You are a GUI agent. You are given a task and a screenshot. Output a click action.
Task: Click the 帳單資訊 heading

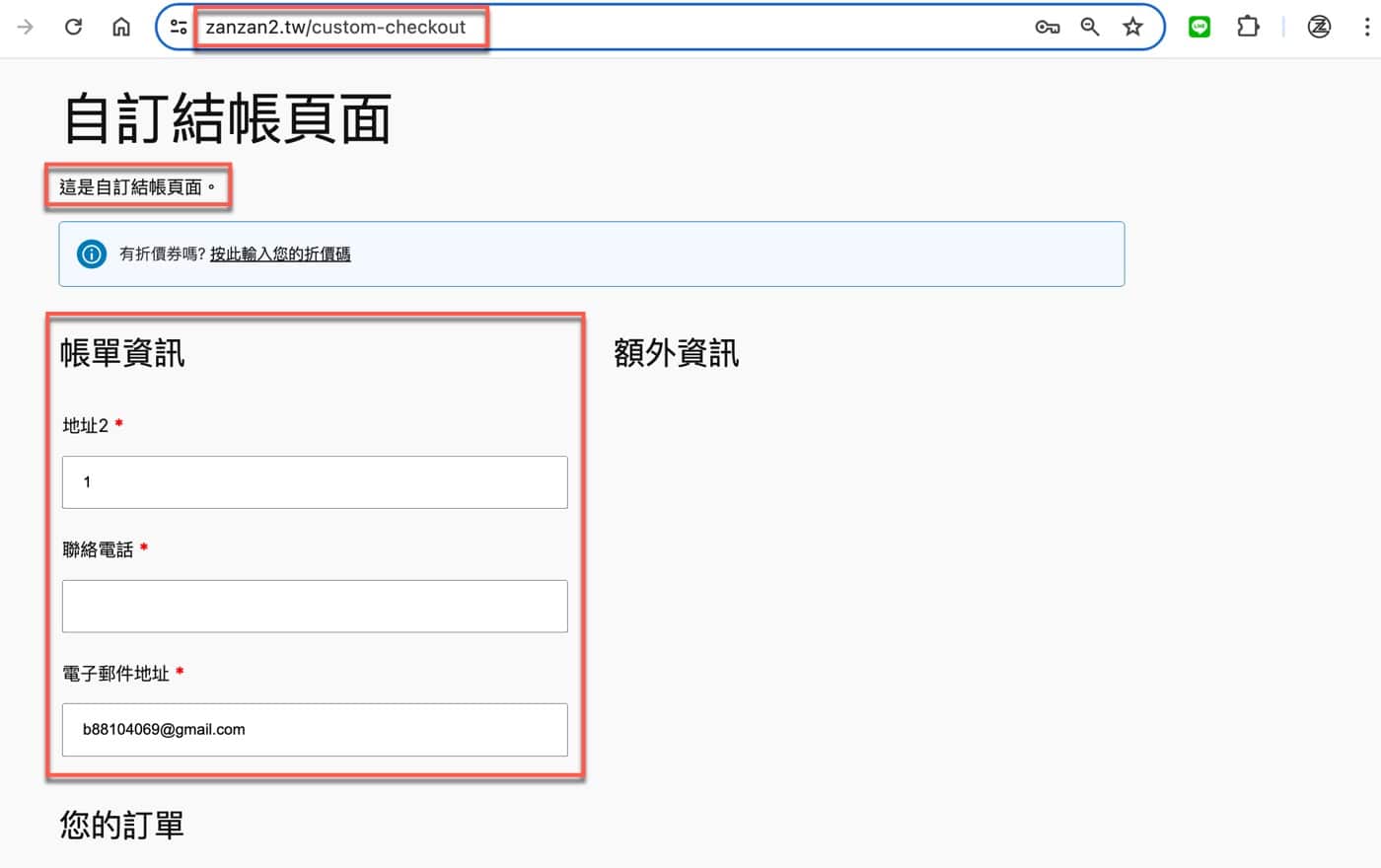tap(122, 353)
